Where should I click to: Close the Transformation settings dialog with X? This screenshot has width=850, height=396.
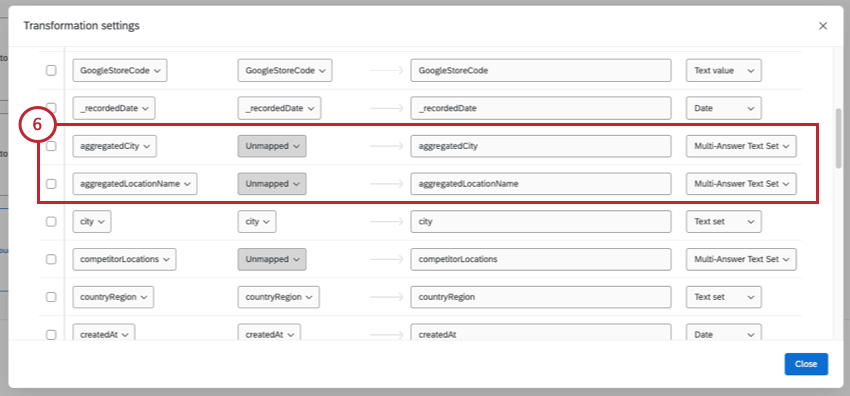tap(823, 26)
